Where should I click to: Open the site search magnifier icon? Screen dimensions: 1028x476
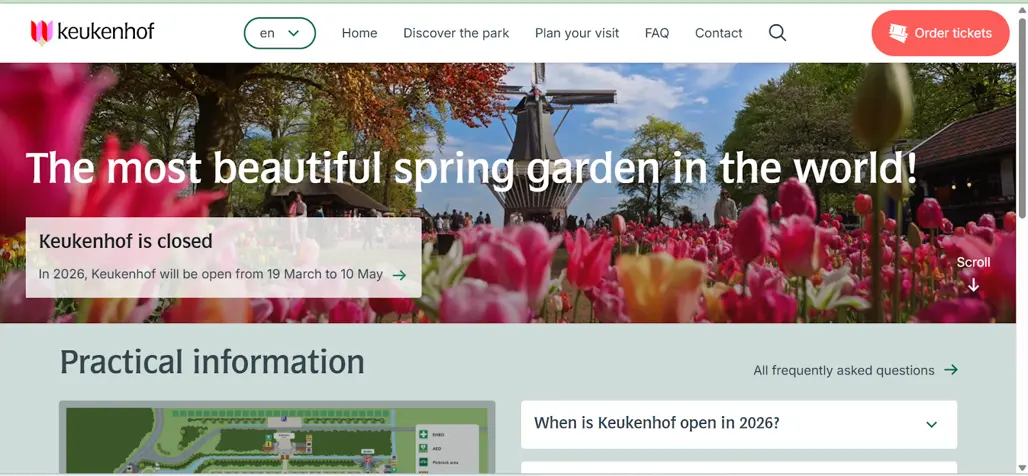777,33
